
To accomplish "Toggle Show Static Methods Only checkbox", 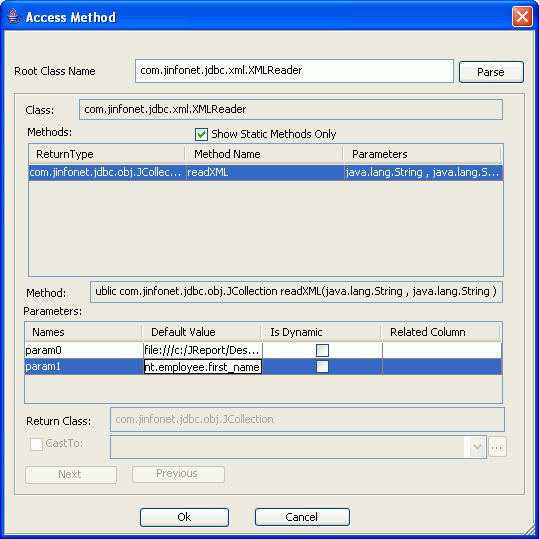I will point(201,134).
